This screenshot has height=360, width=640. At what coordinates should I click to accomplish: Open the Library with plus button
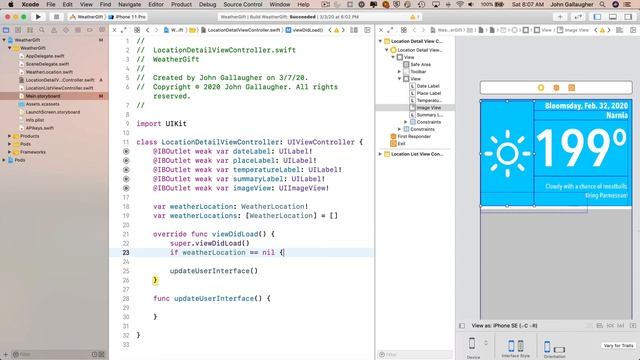560,17
